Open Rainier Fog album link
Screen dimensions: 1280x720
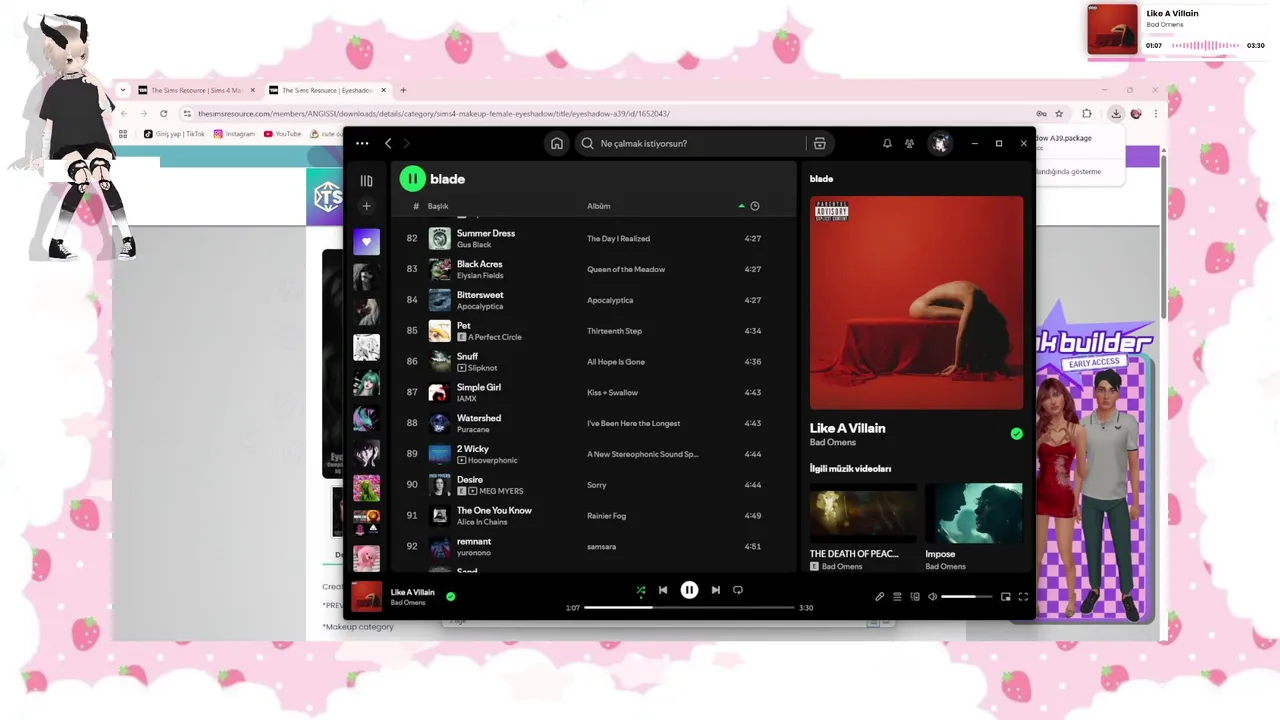pos(606,516)
